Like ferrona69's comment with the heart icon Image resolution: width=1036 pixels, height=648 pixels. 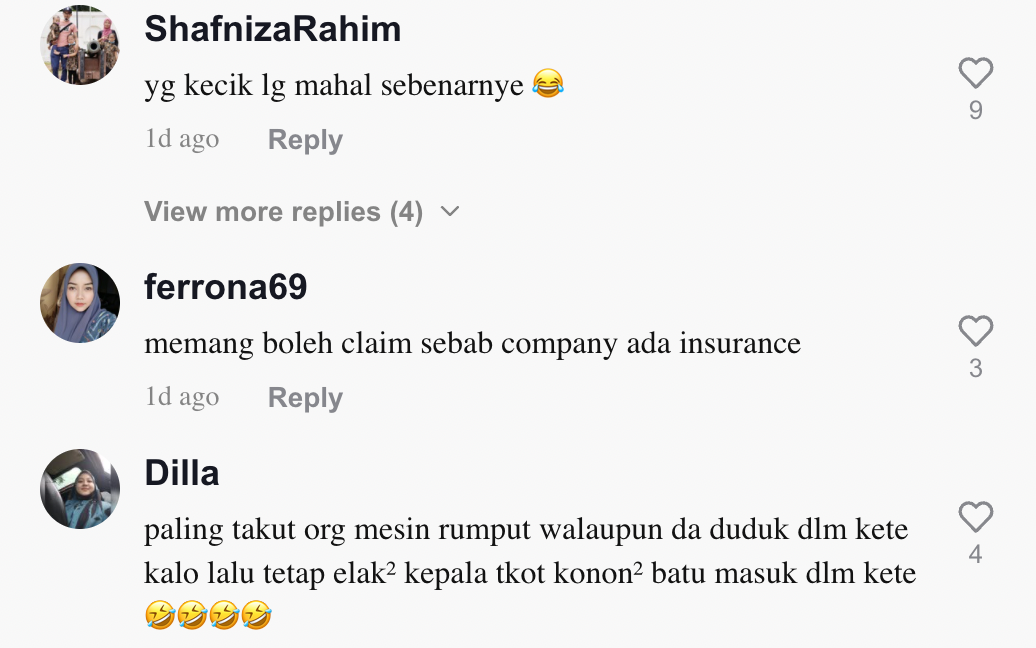click(x=976, y=331)
